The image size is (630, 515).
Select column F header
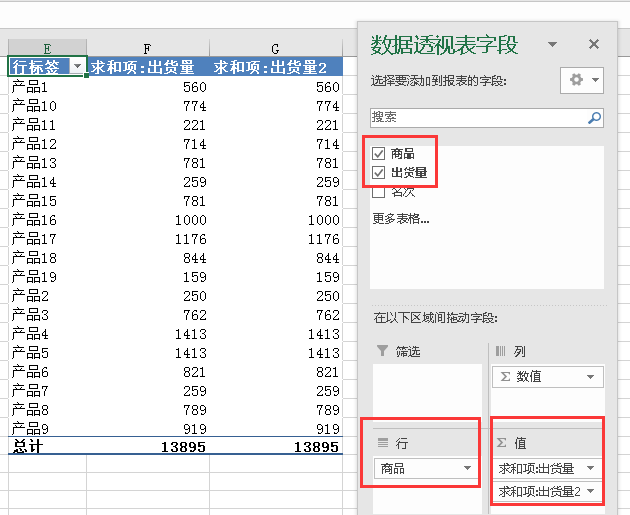(x=147, y=47)
